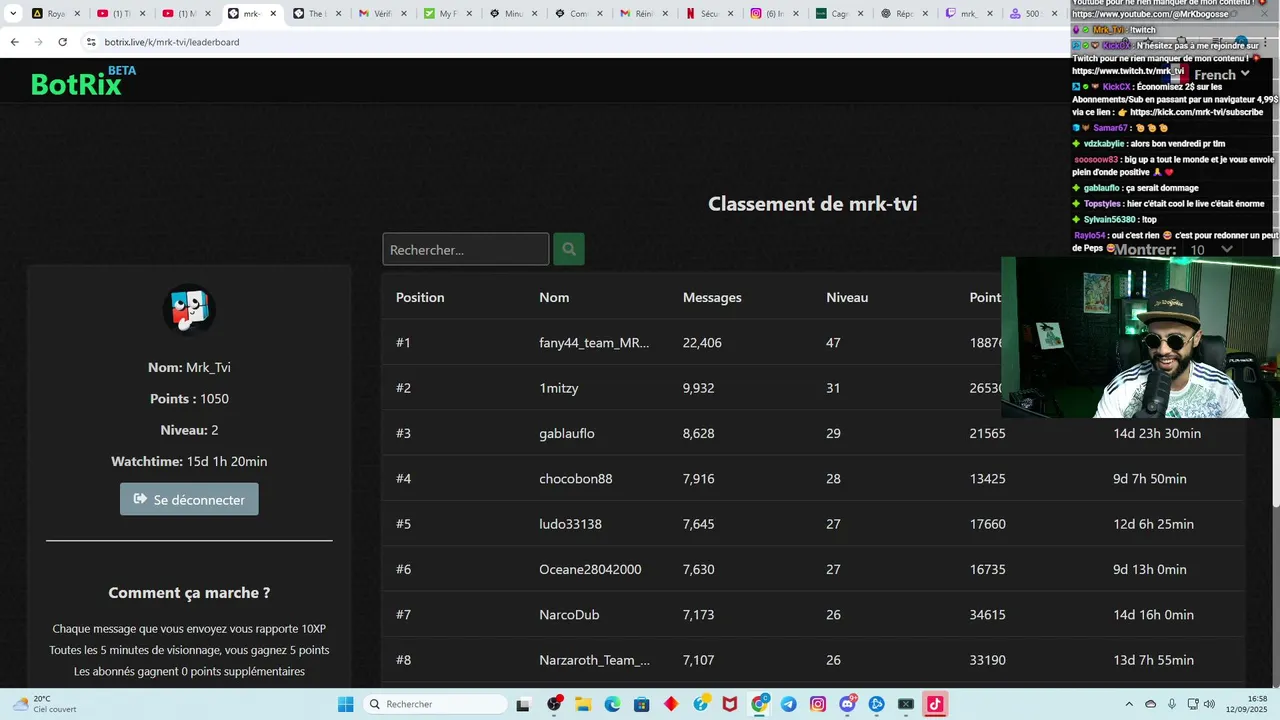Image resolution: width=1280 pixels, height=720 pixels.
Task: Click the username 1mitzy
Action: (559, 388)
